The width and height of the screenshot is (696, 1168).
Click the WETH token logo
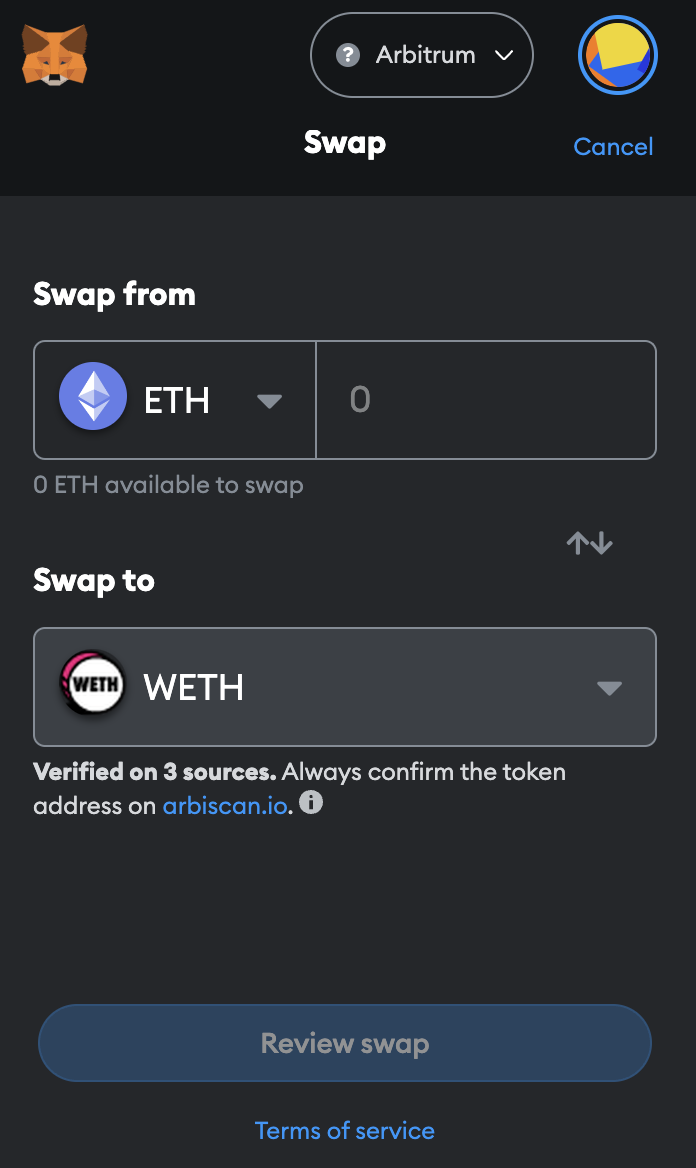pos(93,687)
